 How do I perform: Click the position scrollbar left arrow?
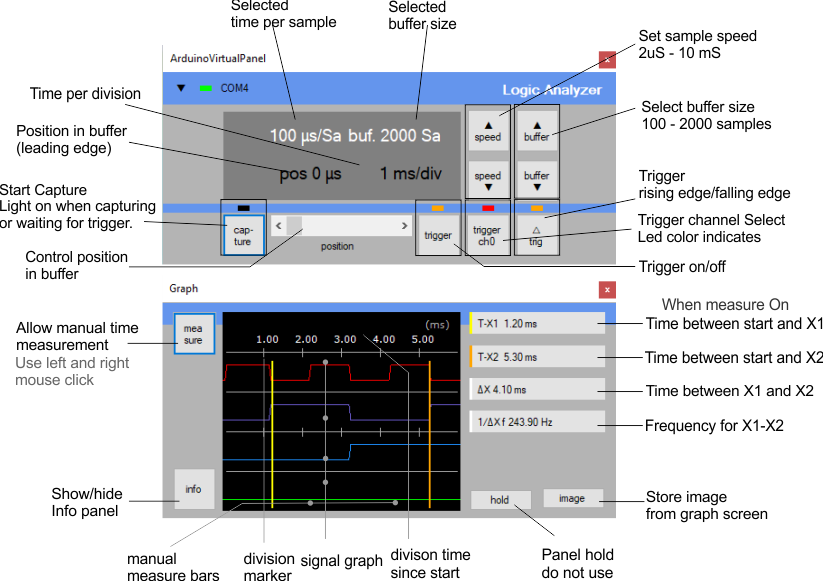[278, 226]
